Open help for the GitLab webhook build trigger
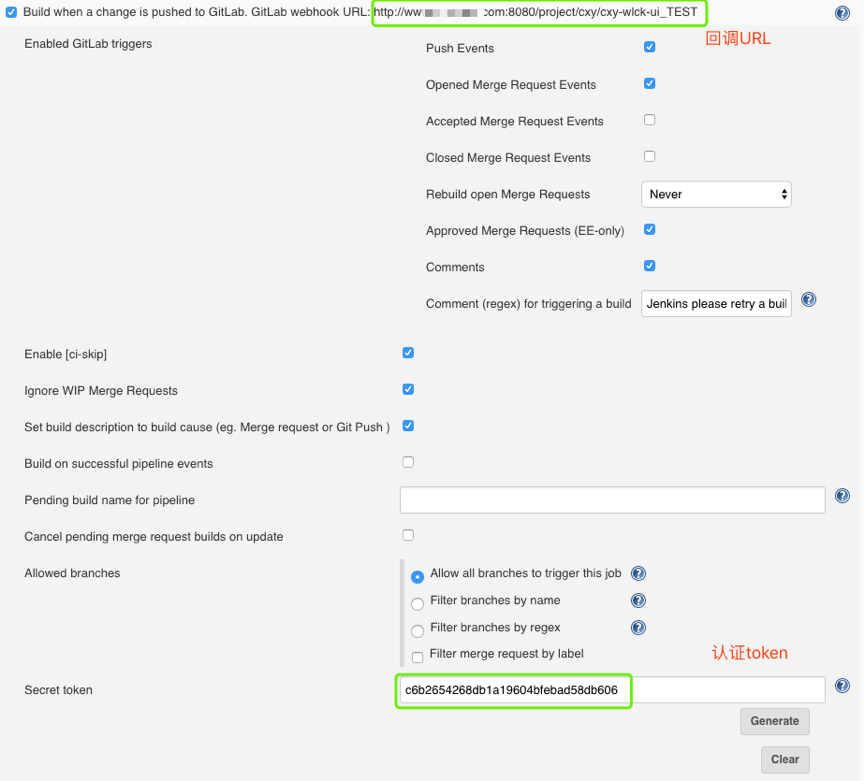864x781 pixels. click(x=842, y=13)
